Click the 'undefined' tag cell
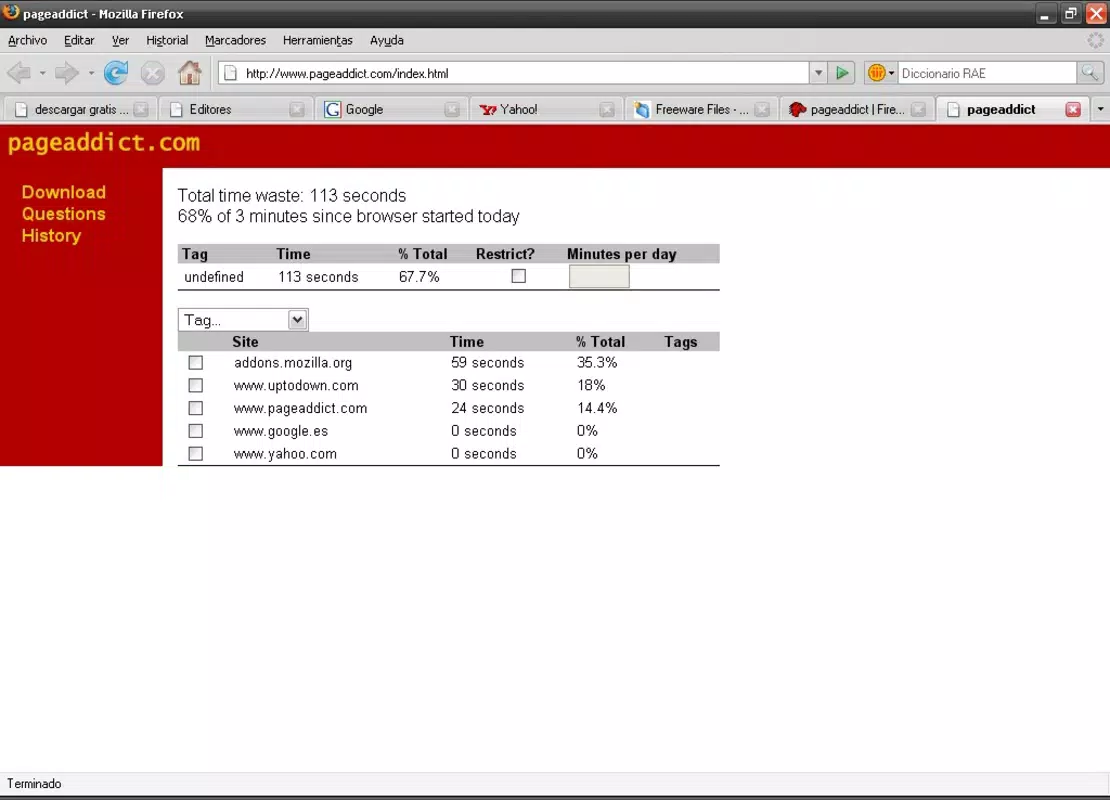The width and height of the screenshot is (1110, 800). point(214,277)
